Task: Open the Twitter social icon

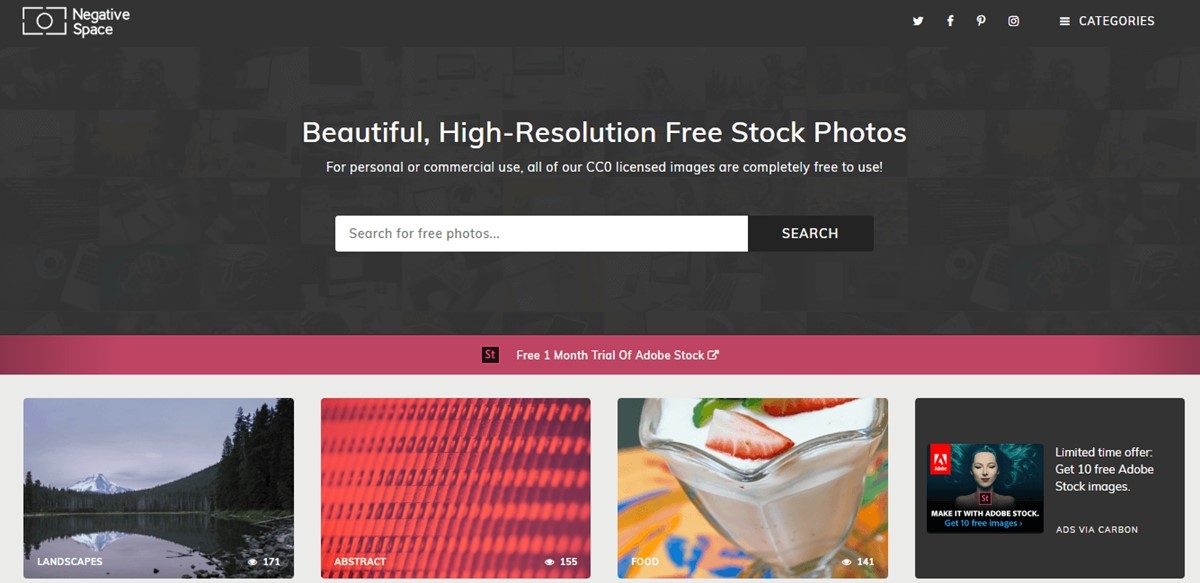Action: (x=918, y=21)
